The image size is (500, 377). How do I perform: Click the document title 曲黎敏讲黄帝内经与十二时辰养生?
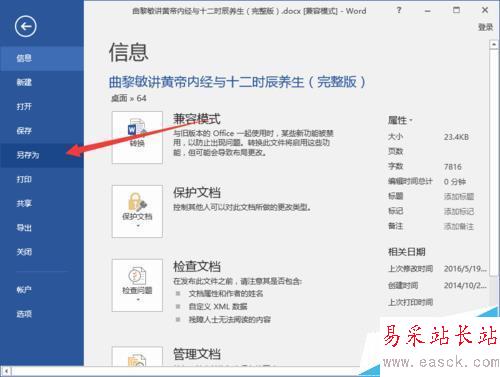pyautogui.click(x=237, y=82)
